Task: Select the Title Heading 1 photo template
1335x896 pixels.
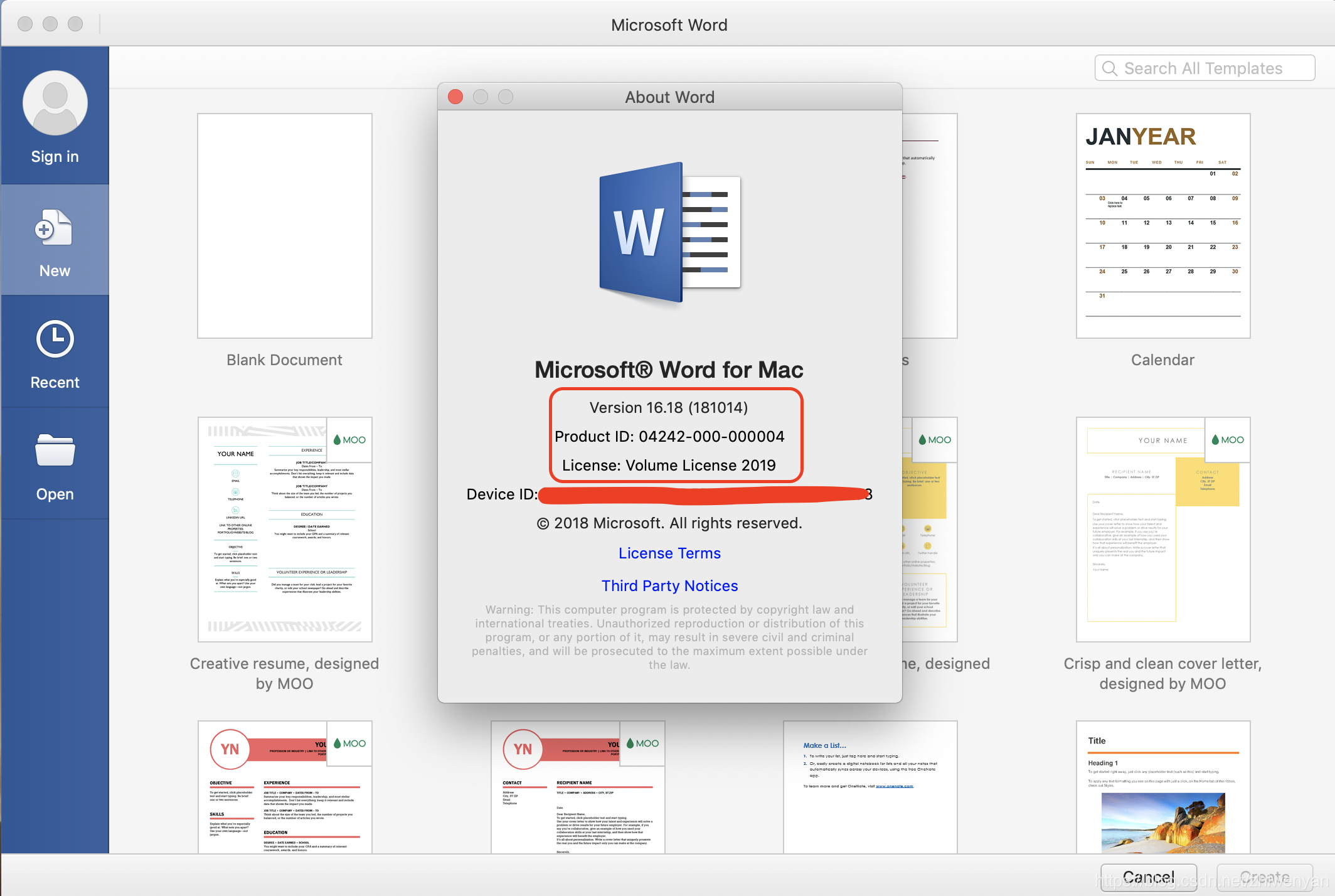Action: point(1163,787)
